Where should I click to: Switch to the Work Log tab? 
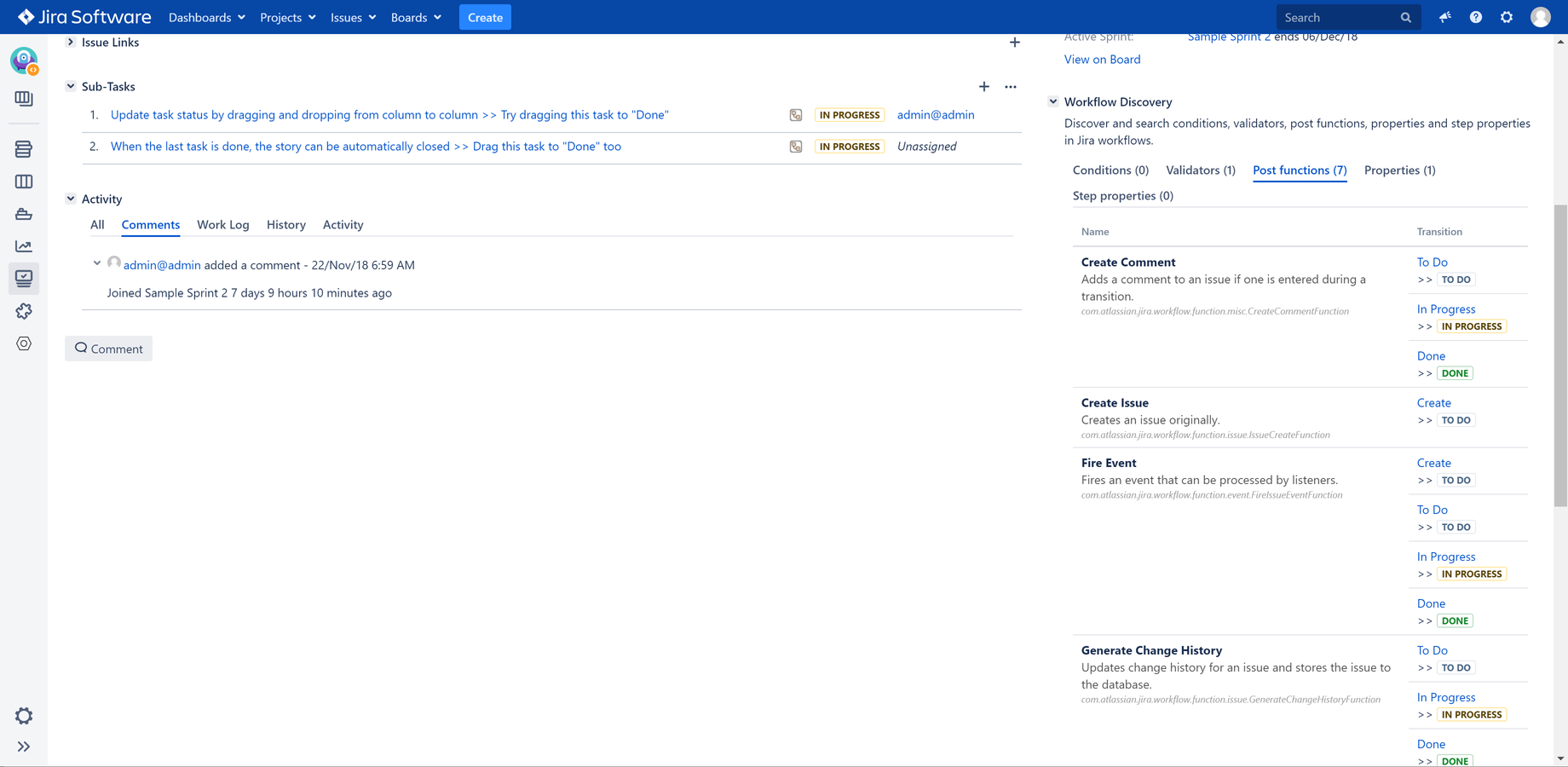point(223,225)
